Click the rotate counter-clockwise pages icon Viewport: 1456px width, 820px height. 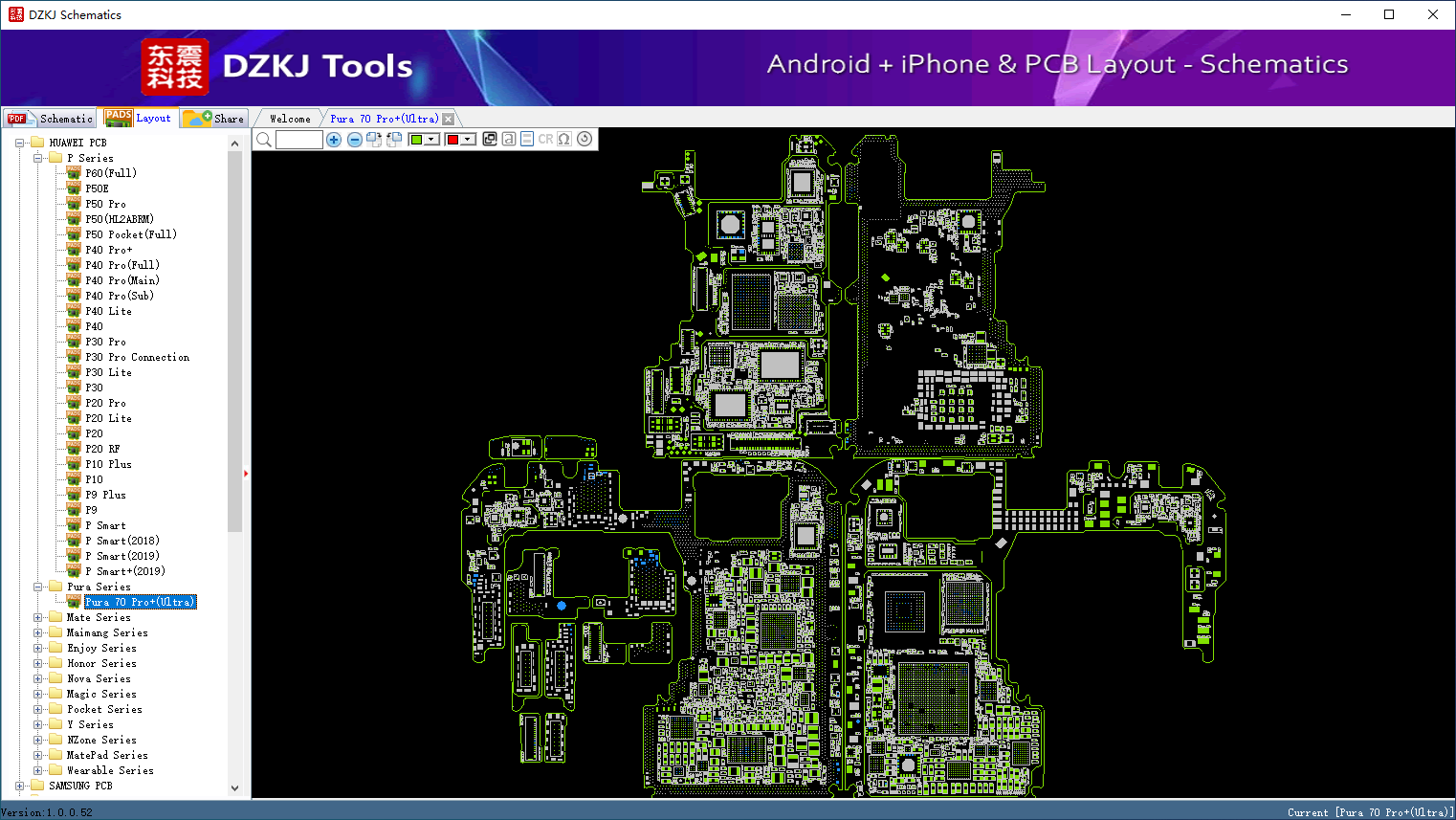393,140
